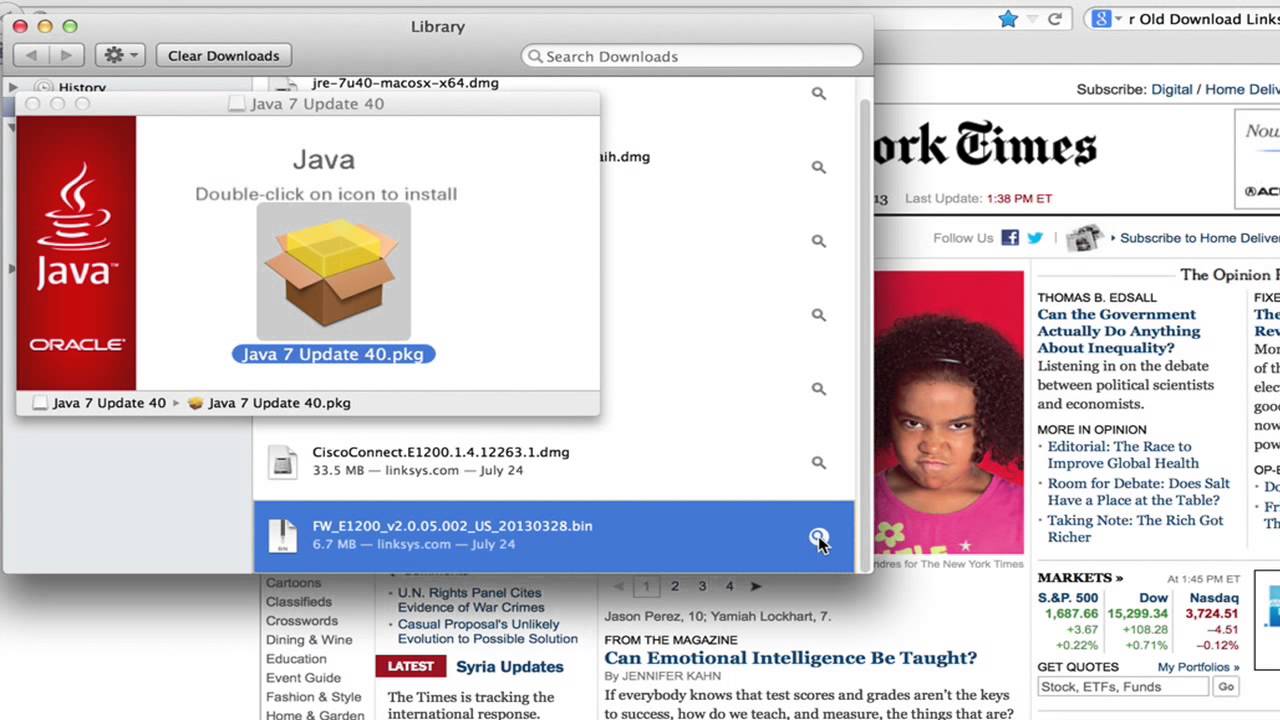Reload the page in Firefox
Image resolution: width=1280 pixels, height=720 pixels.
[x=1054, y=19]
